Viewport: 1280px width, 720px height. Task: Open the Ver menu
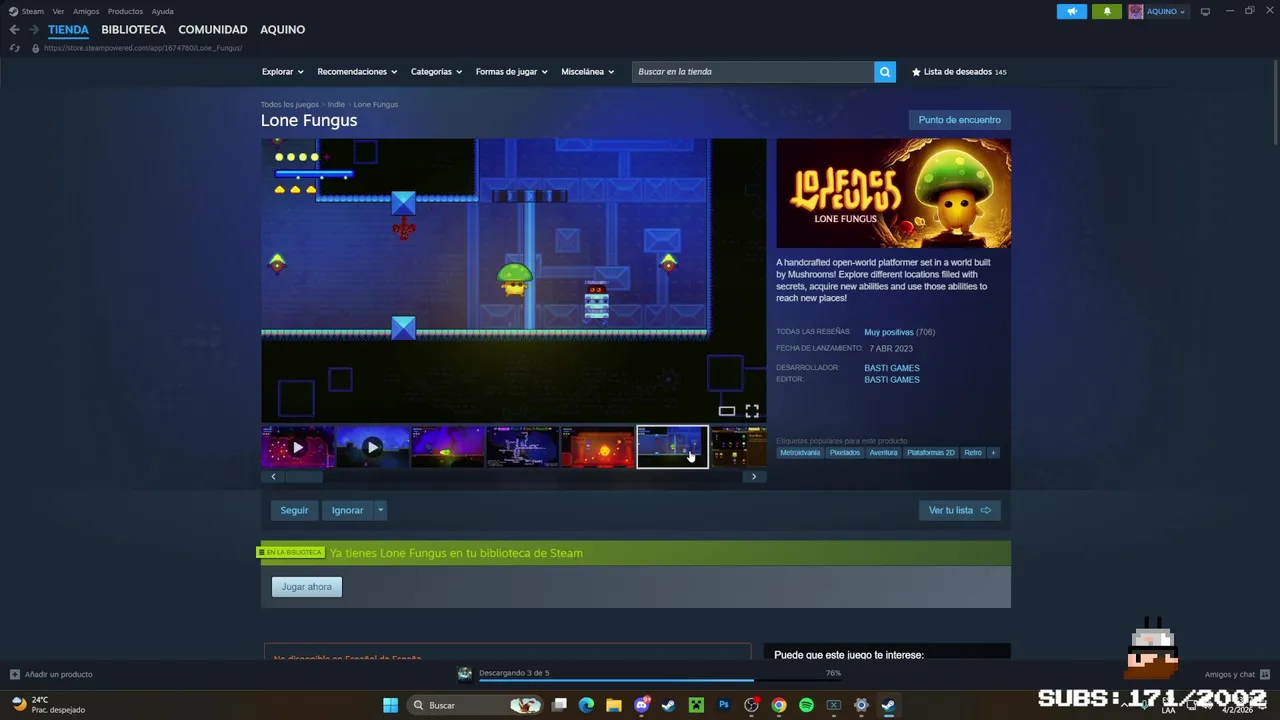tap(58, 12)
